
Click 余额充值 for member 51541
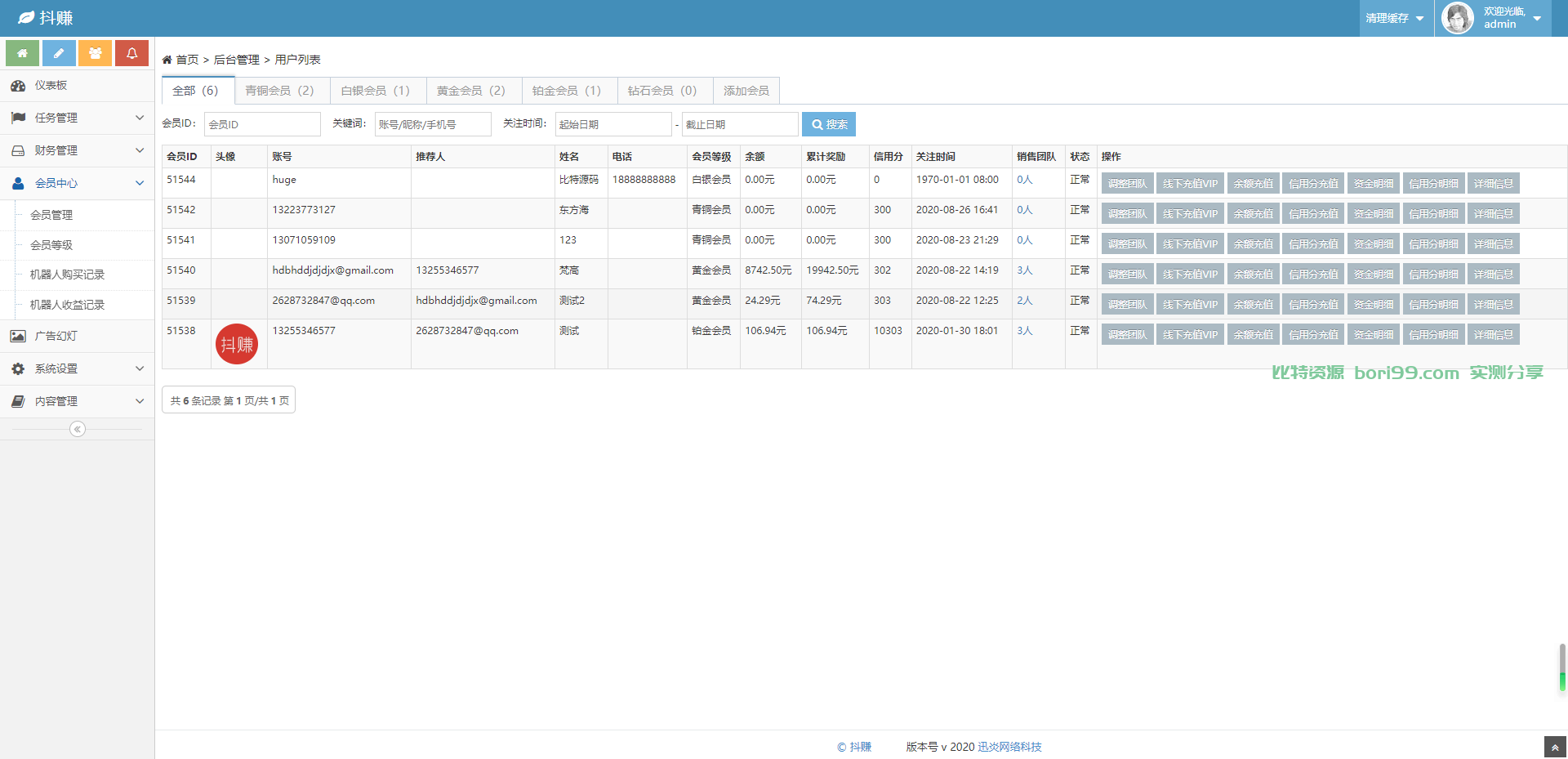click(x=1253, y=244)
